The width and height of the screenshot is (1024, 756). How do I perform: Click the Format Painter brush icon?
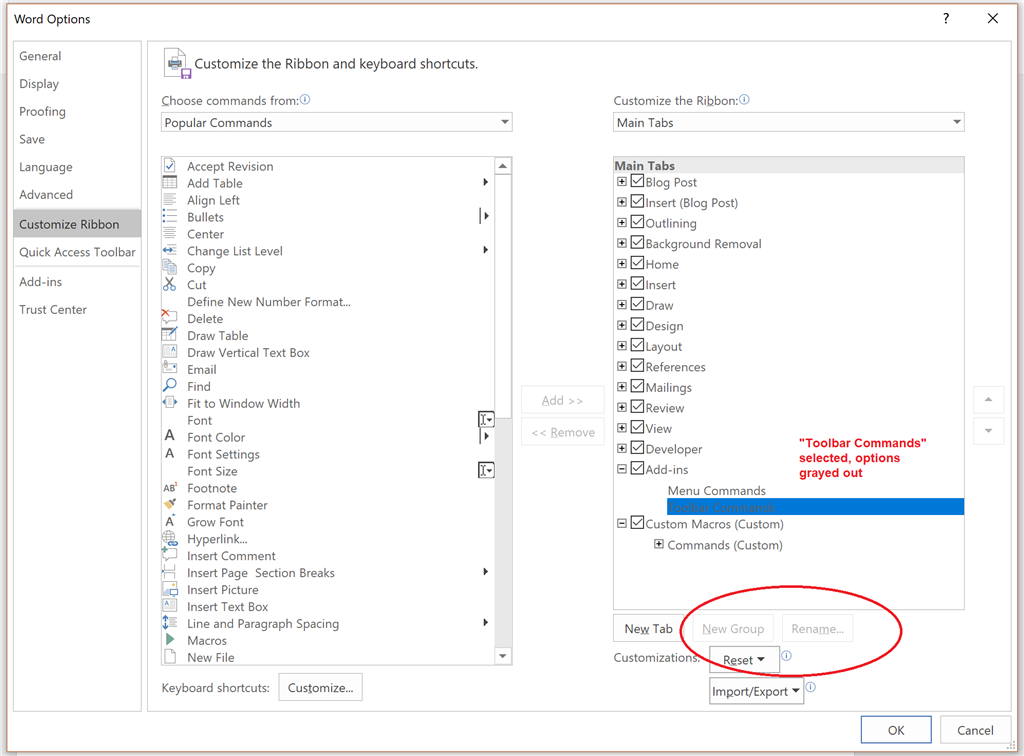point(170,504)
